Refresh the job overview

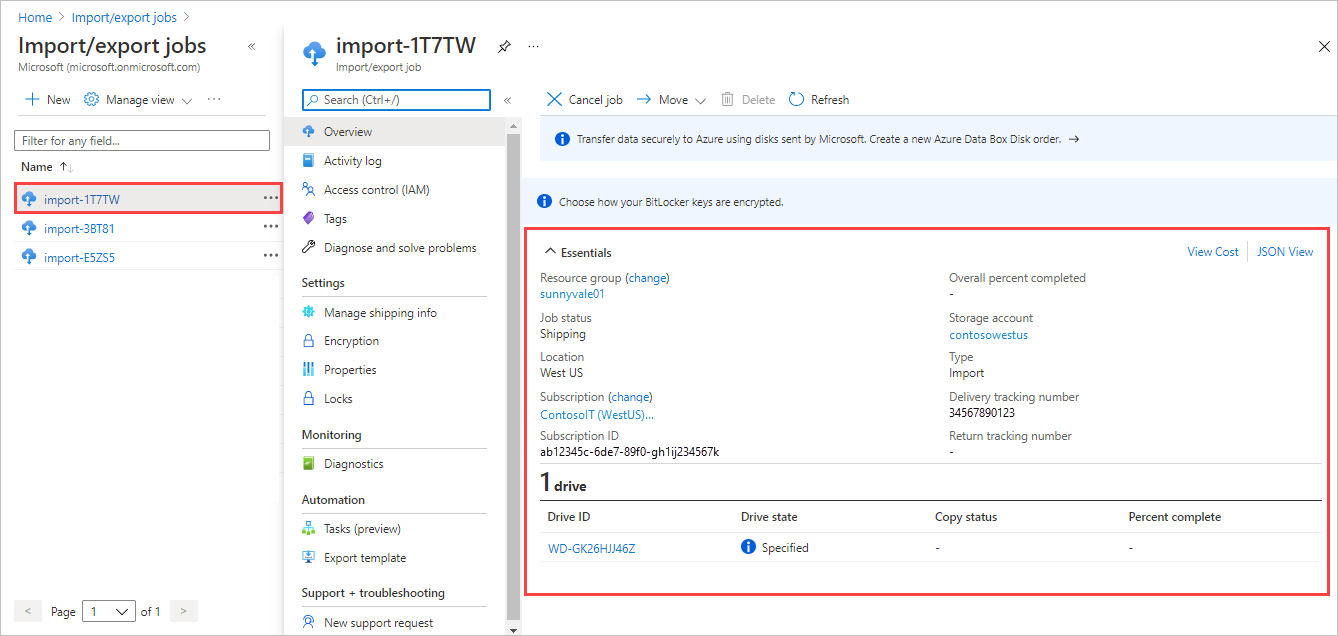(819, 100)
